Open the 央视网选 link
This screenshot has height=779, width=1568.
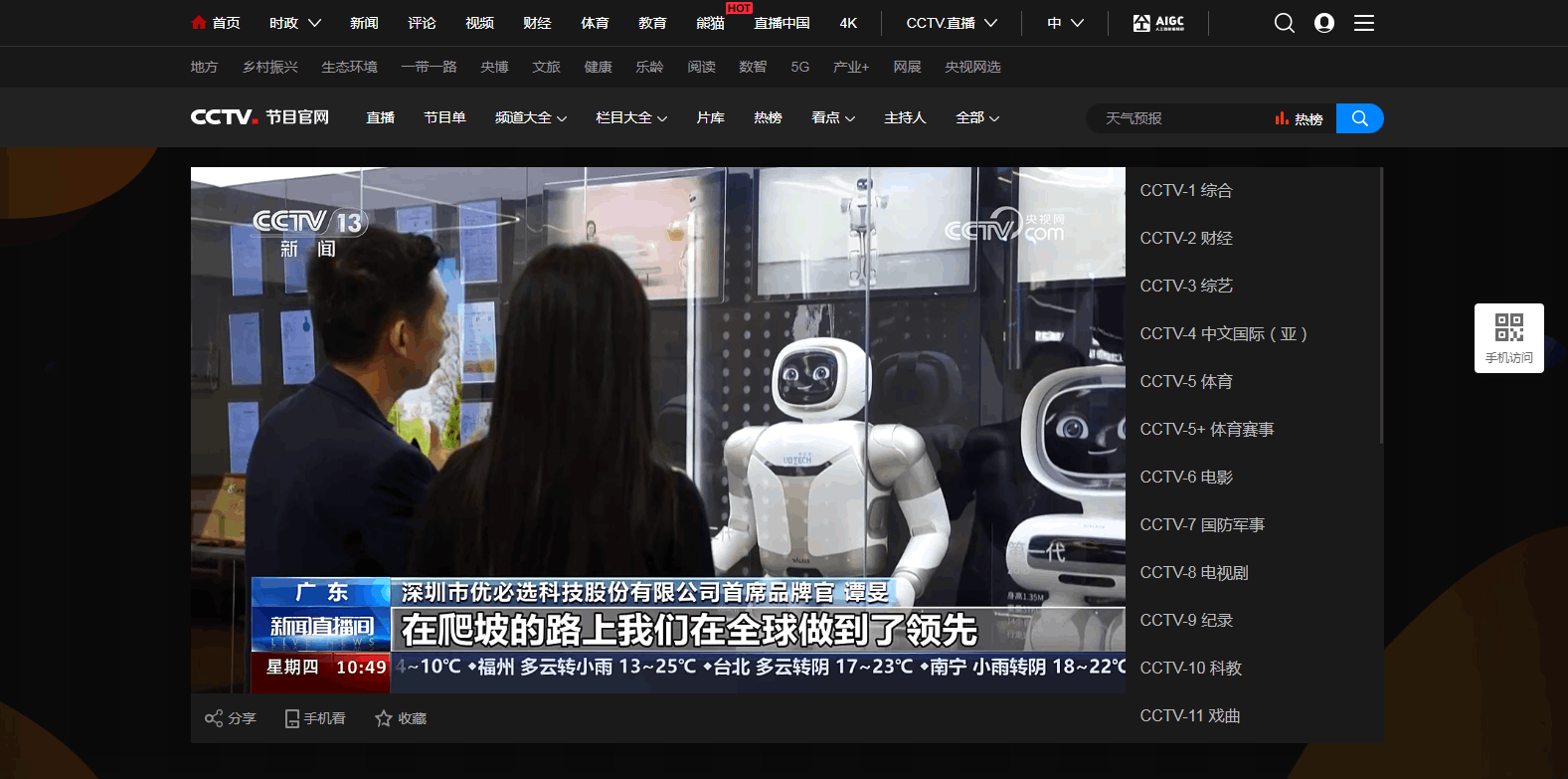pos(972,67)
